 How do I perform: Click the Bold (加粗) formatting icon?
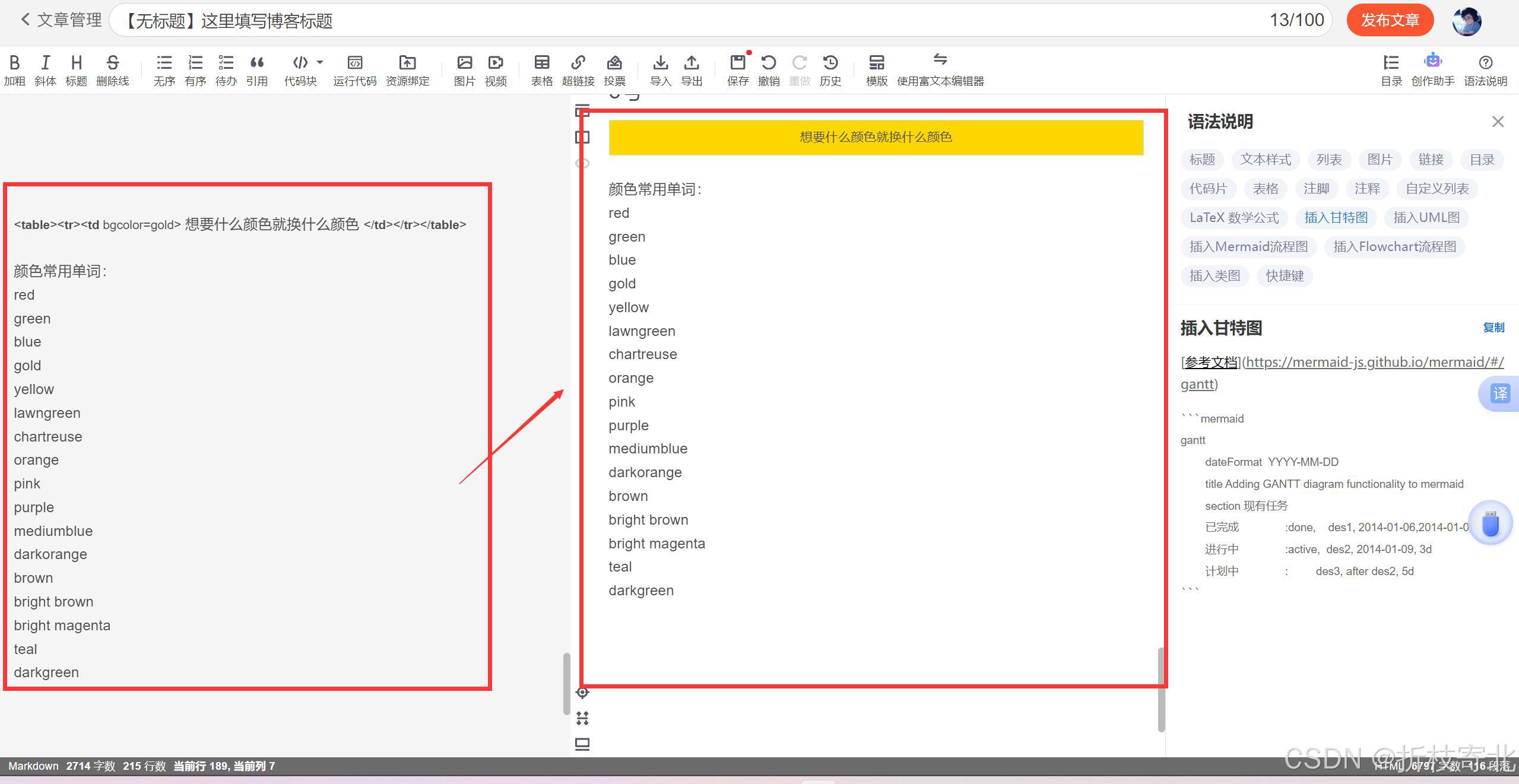click(15, 63)
